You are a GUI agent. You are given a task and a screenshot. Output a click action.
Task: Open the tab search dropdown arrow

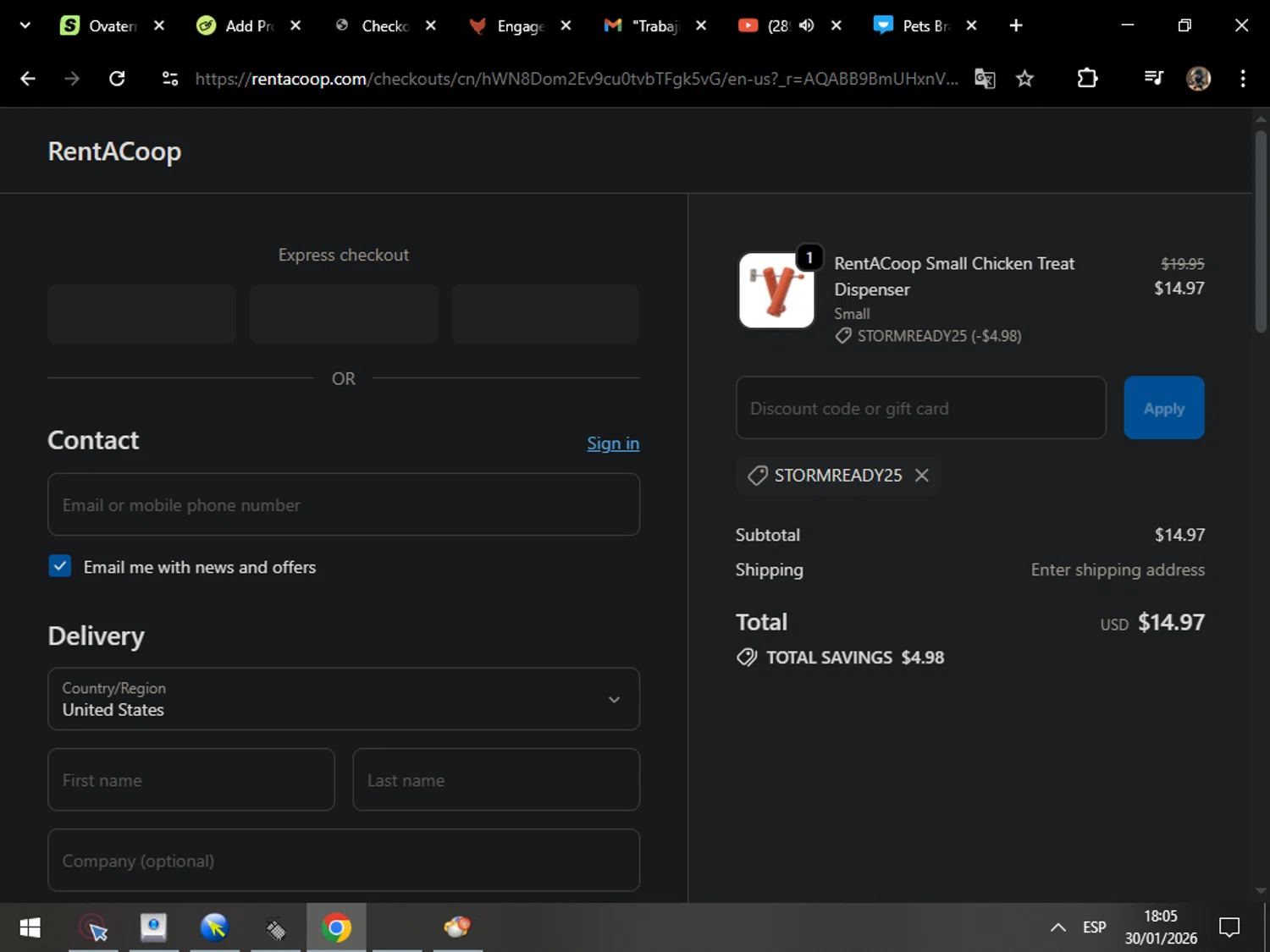(25, 25)
